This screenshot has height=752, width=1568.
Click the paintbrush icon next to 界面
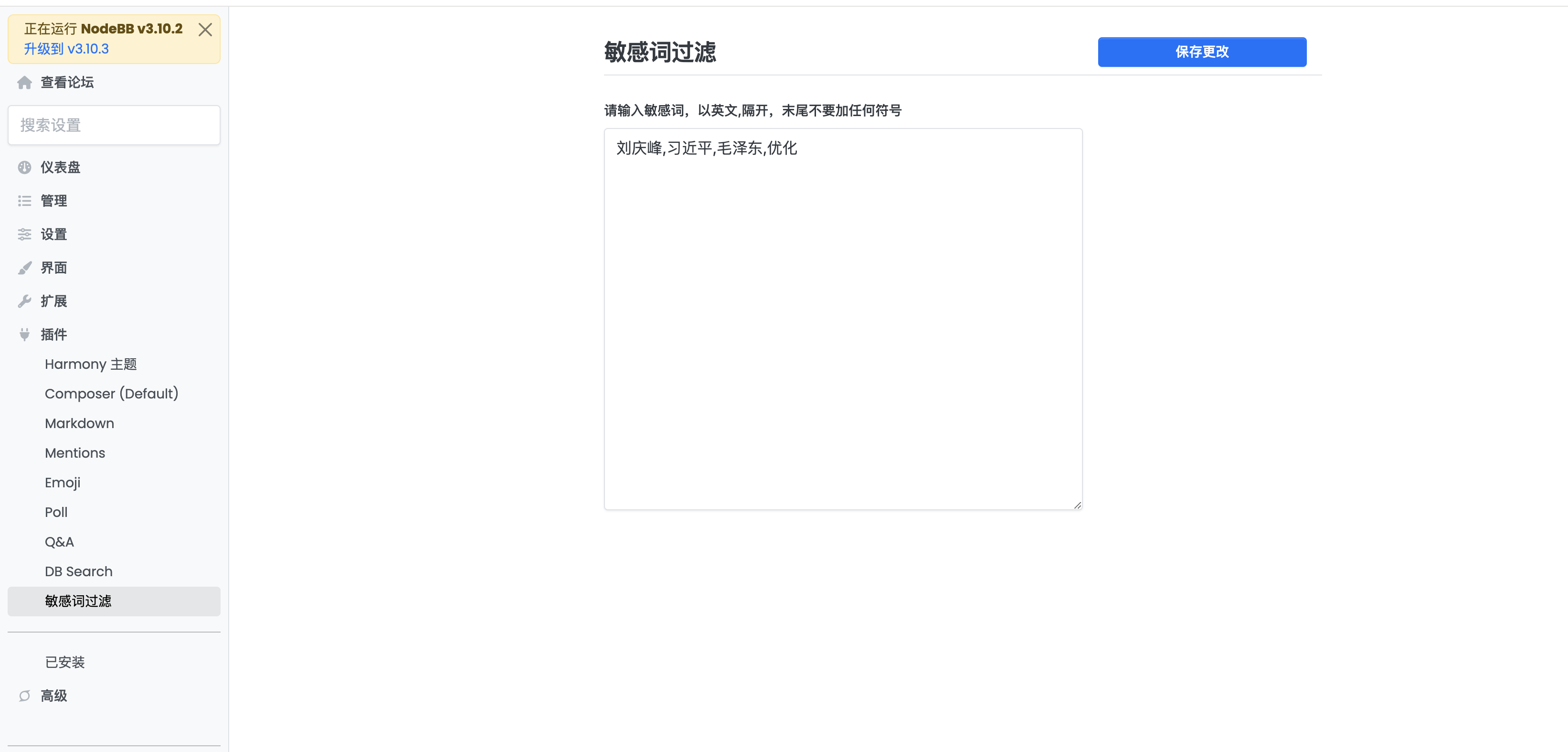coord(24,268)
